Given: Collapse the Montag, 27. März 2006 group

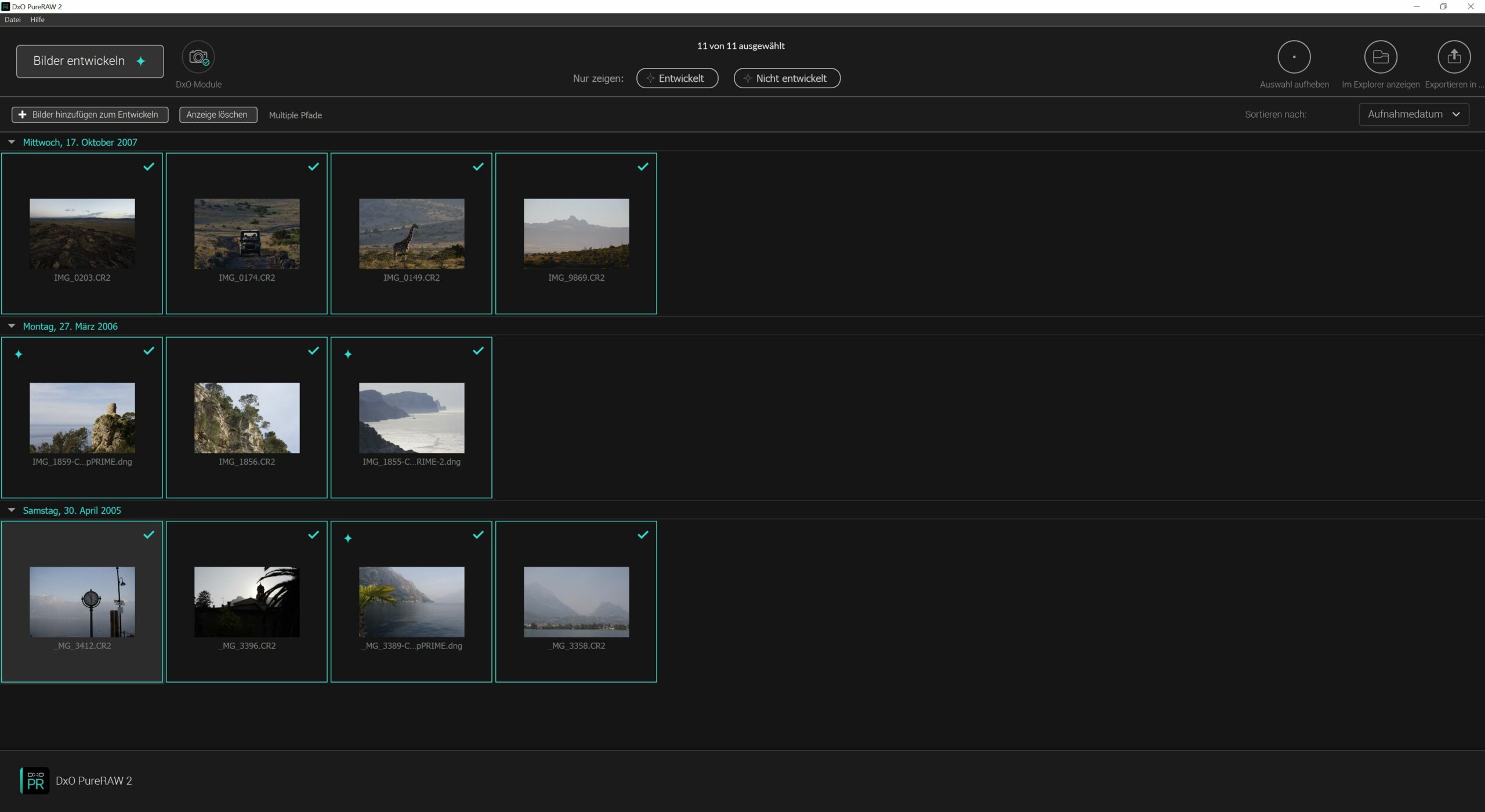Looking at the screenshot, I should 12,327.
